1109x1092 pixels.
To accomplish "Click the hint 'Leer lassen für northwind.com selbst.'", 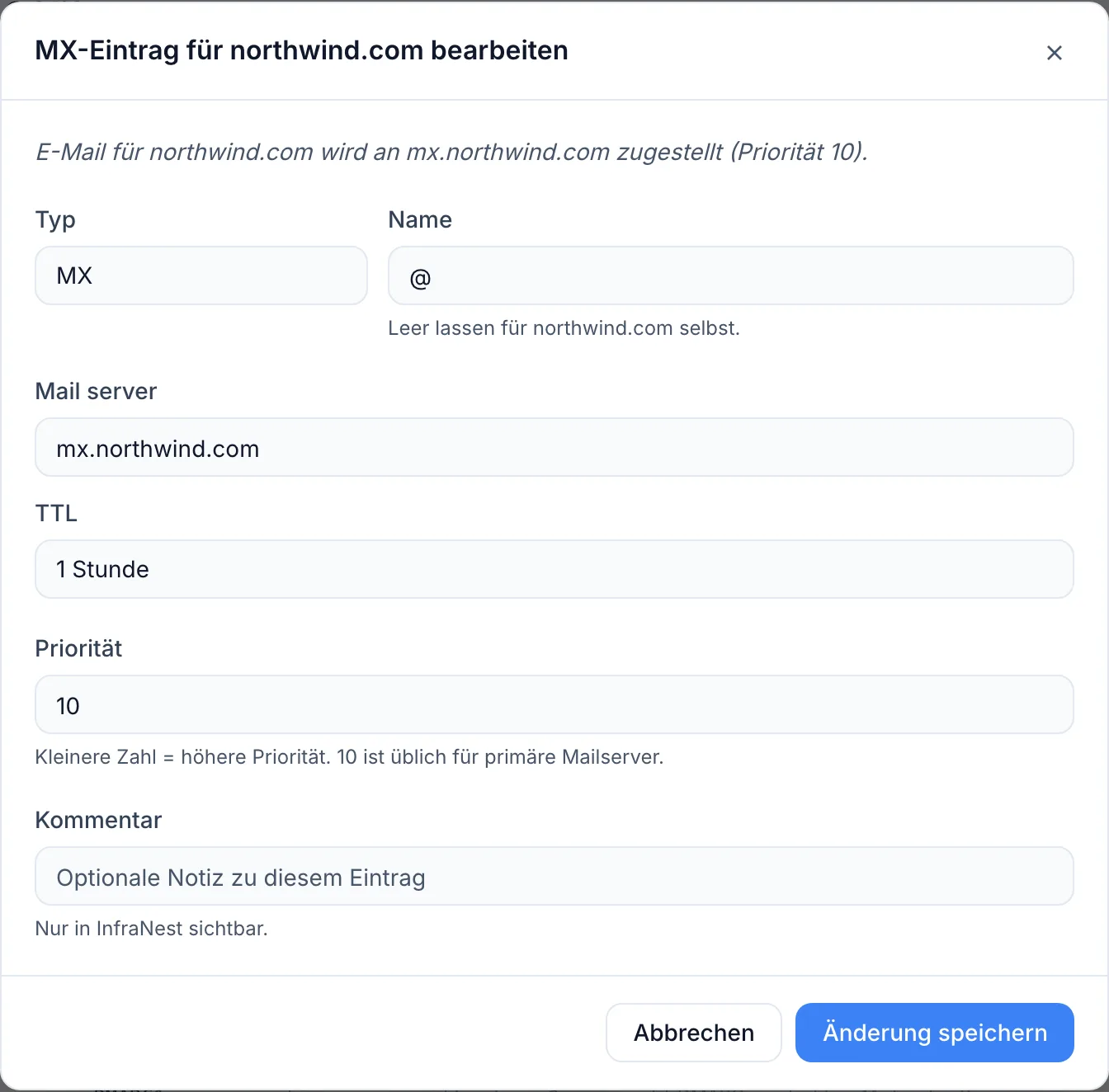I will click(564, 328).
